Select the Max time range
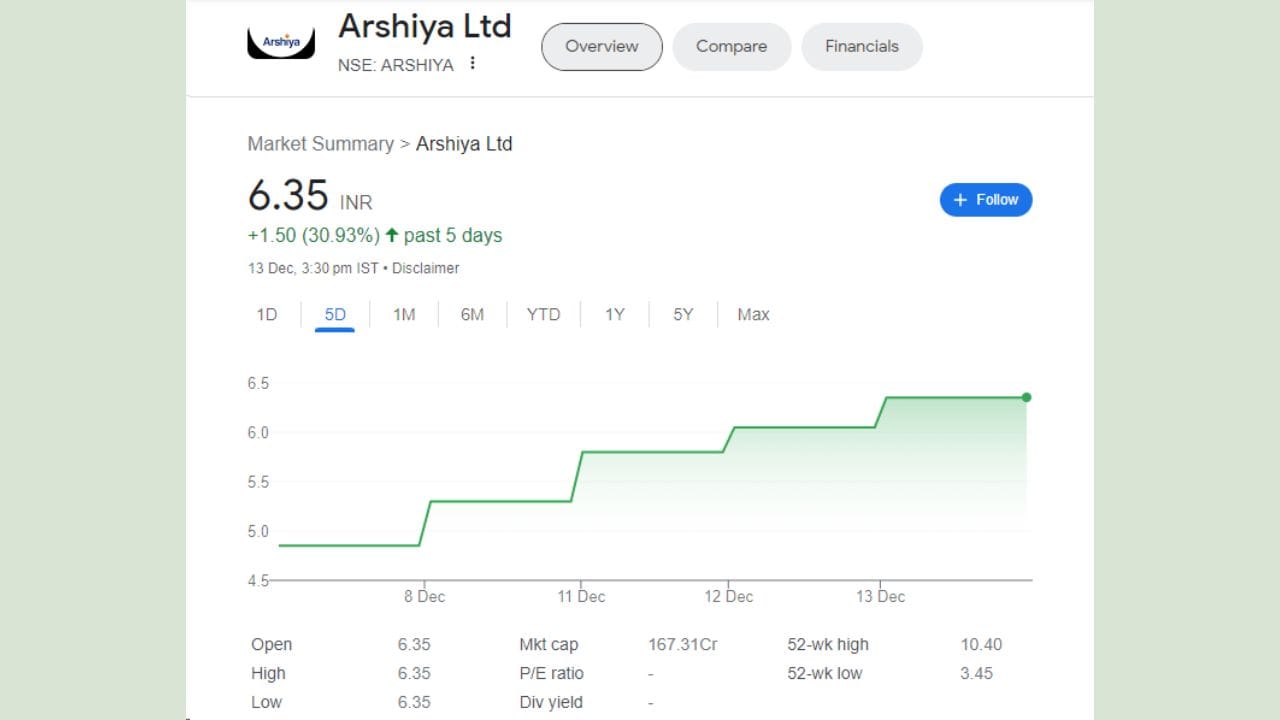This screenshot has height=720, width=1280. pyautogui.click(x=753, y=315)
